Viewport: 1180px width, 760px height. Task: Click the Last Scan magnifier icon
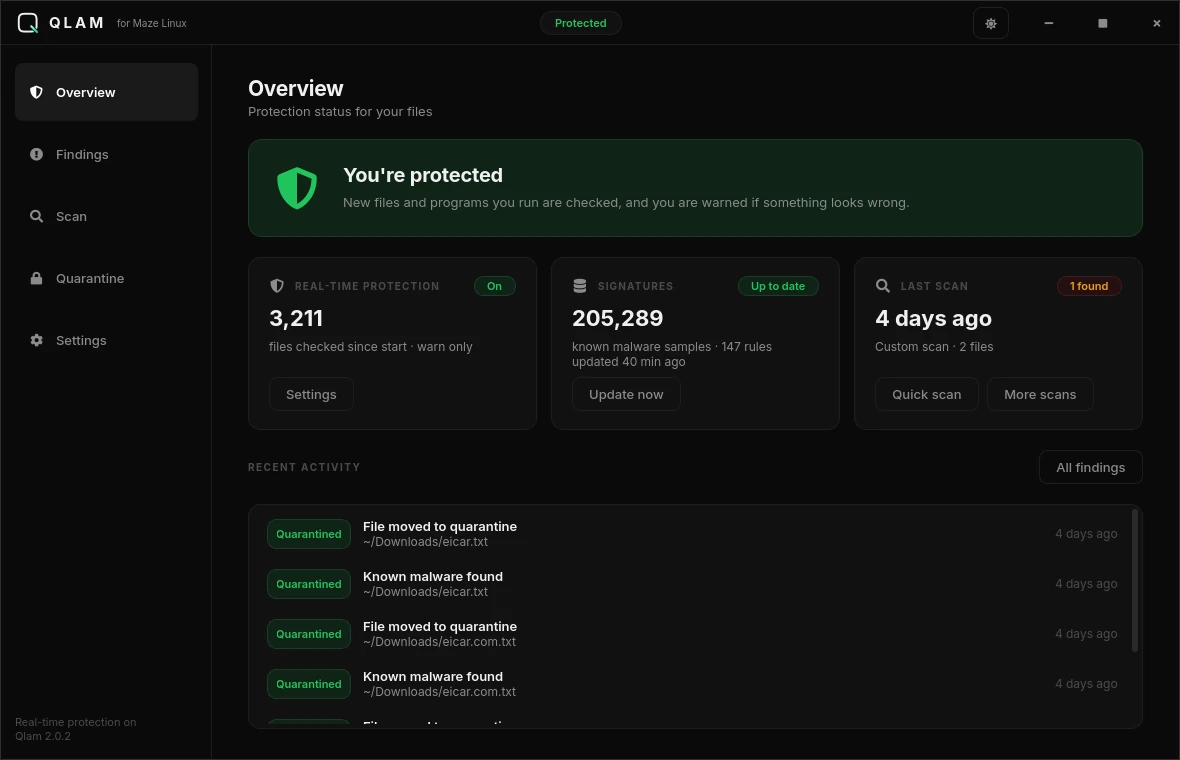click(x=883, y=286)
